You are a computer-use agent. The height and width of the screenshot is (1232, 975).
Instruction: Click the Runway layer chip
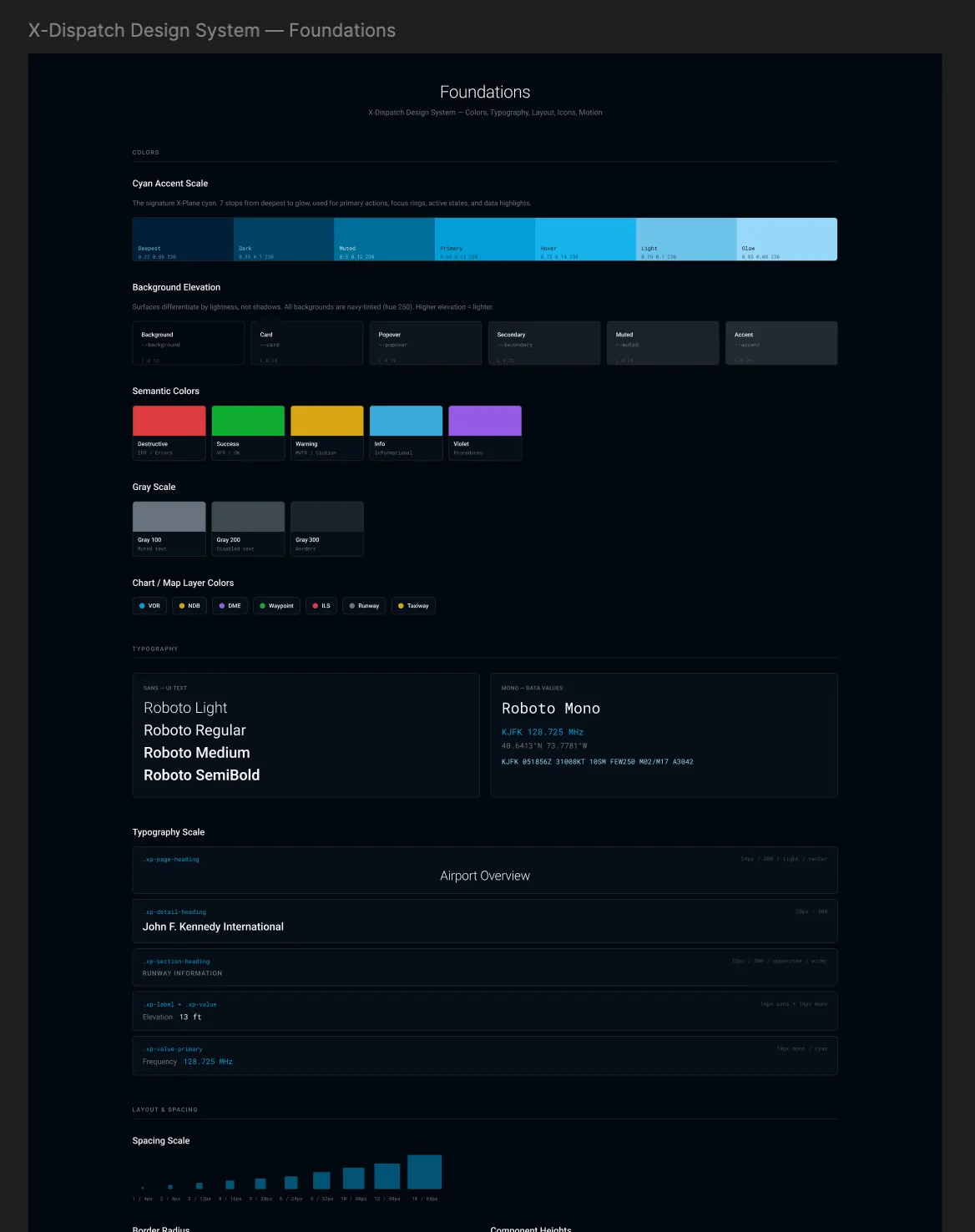coord(364,606)
